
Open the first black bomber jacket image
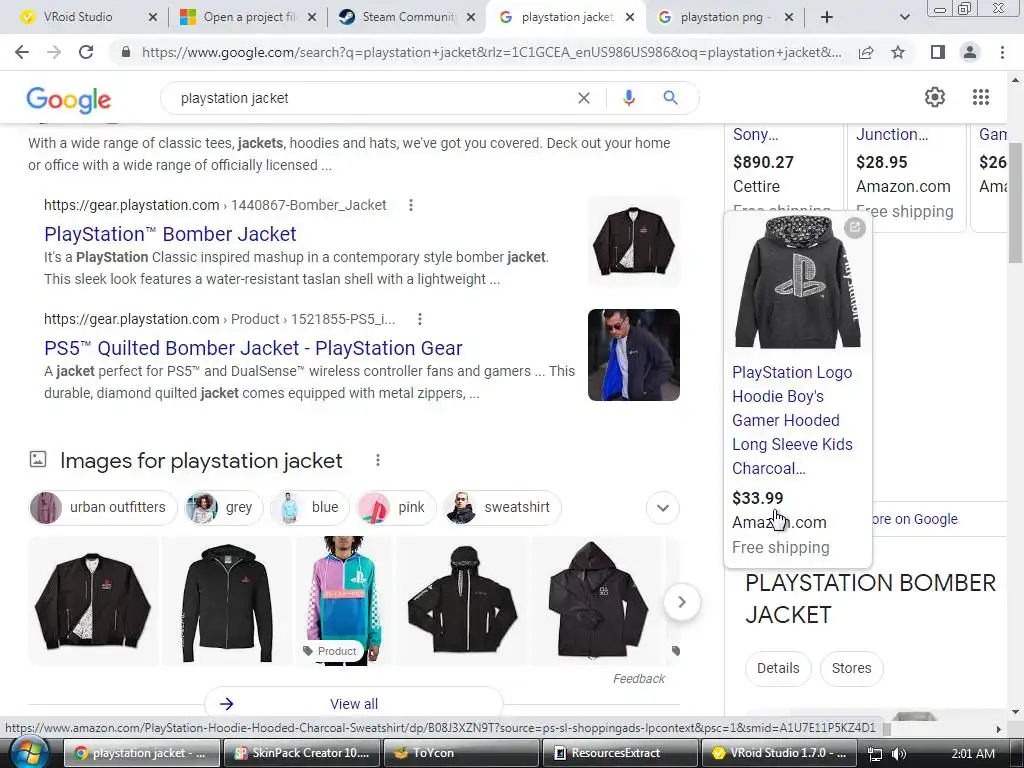93,601
